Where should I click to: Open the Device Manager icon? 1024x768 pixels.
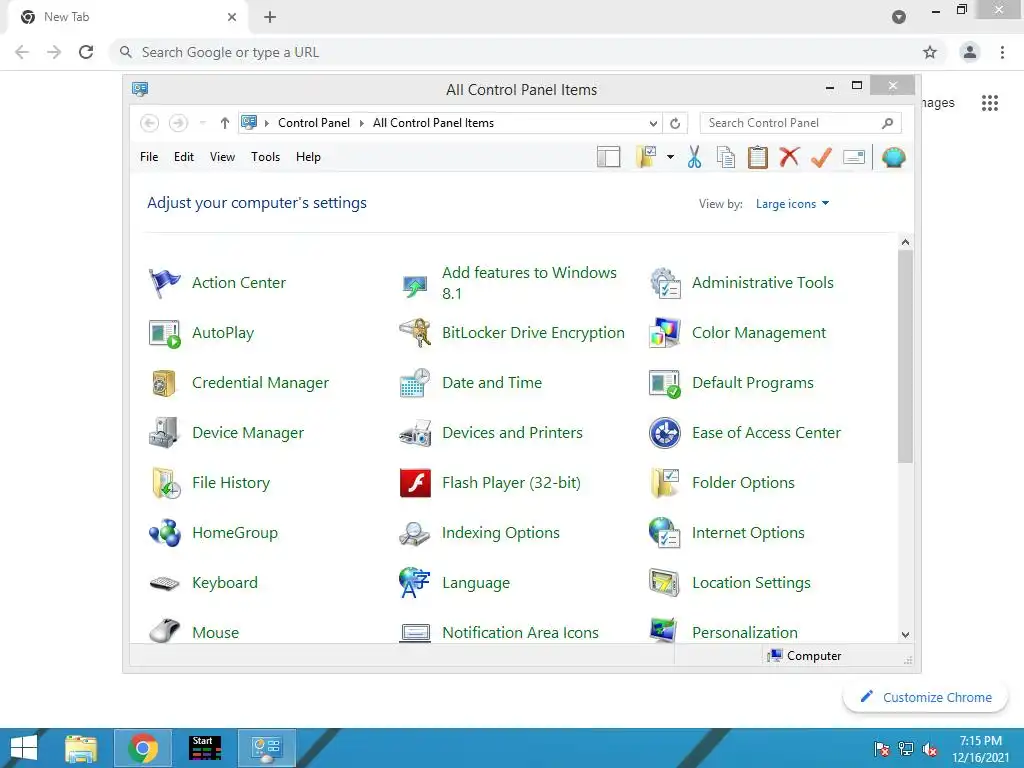164,433
